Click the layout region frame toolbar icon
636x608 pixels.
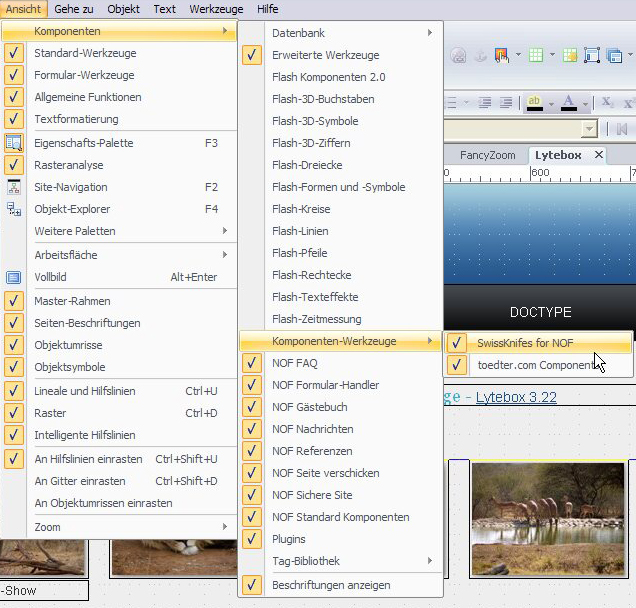591,55
